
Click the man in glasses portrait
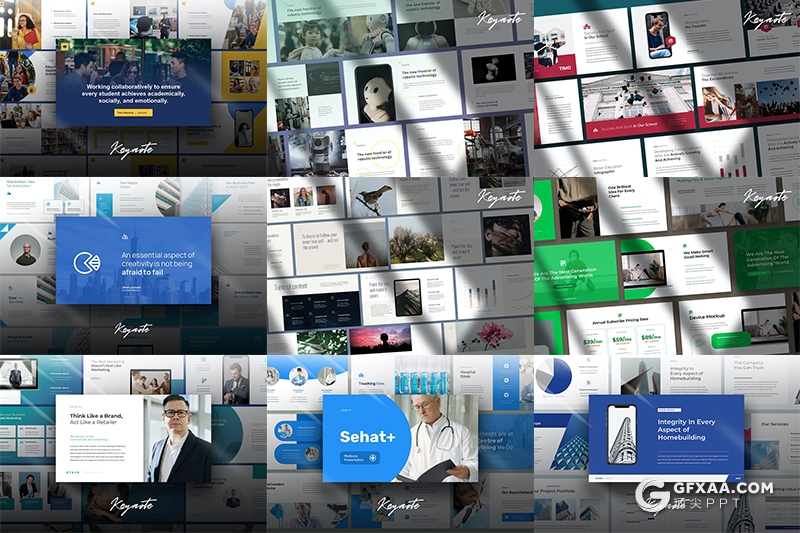[178, 438]
